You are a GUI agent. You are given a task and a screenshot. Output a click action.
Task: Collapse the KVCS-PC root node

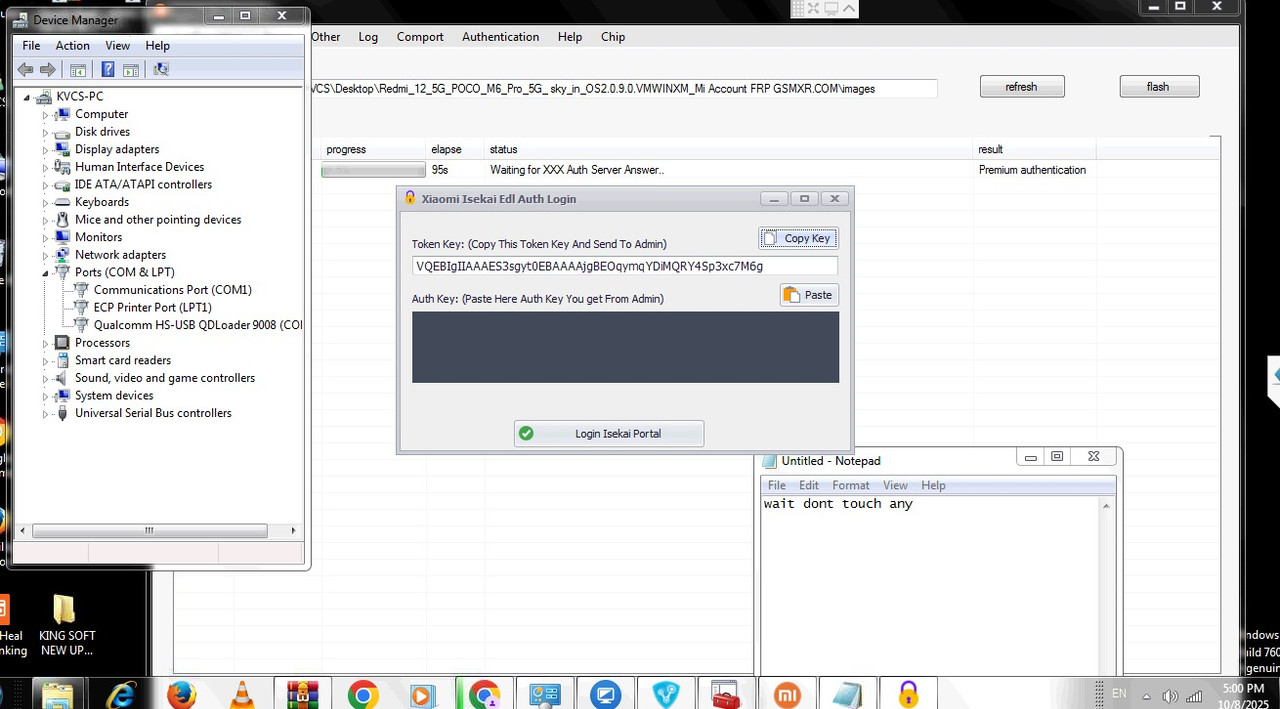click(29, 97)
